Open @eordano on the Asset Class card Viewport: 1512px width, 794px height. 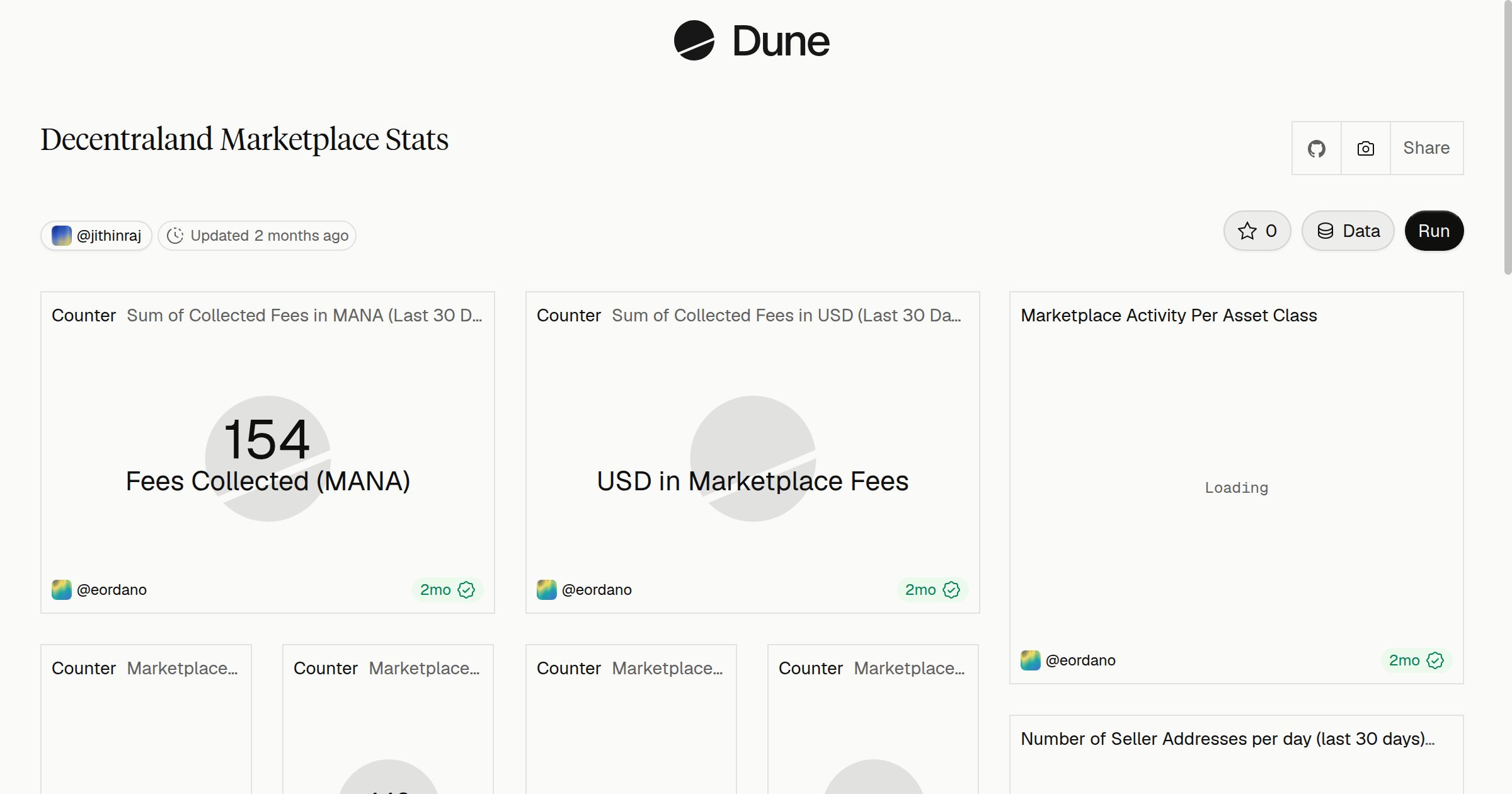tap(1080, 660)
